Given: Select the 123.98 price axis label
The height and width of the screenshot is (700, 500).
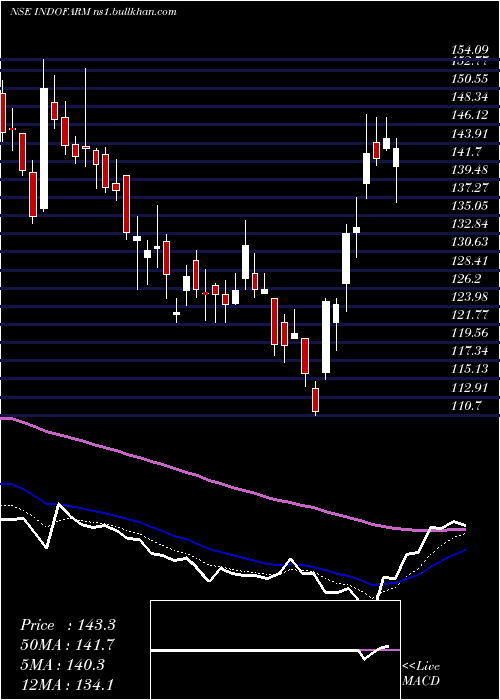Looking at the screenshot, I should tap(470, 296).
